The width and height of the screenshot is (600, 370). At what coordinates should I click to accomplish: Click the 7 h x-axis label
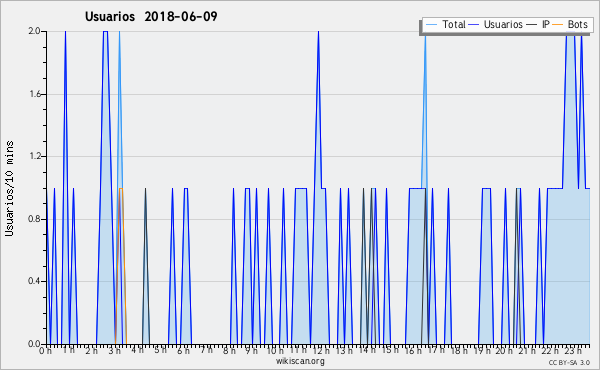click(206, 350)
